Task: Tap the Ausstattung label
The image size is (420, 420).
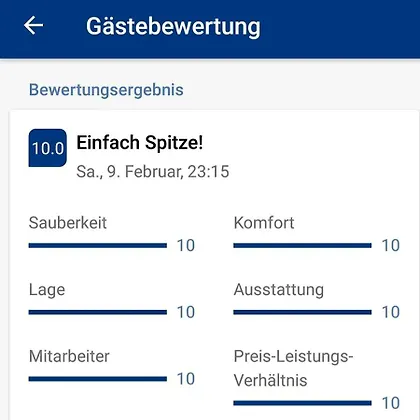Action: (279, 290)
